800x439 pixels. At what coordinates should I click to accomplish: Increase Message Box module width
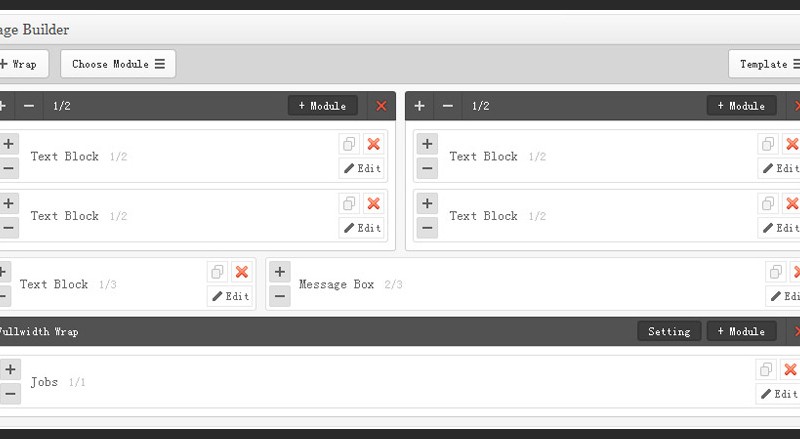pyautogui.click(x=280, y=272)
